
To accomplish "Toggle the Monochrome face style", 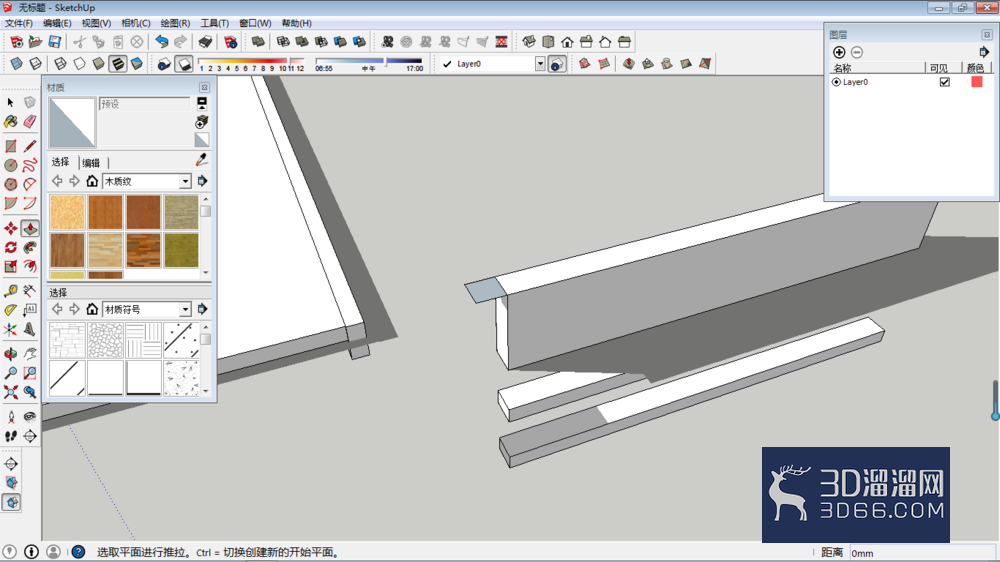I will 136,64.
